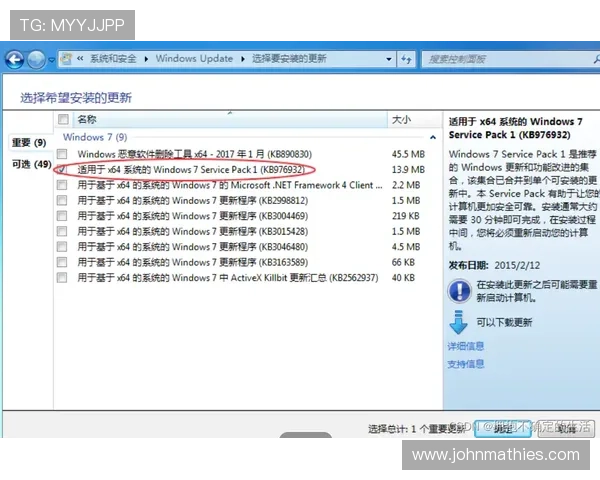
Task: Expand the arrow after Windows Update breadcrumb
Action: 243,59
